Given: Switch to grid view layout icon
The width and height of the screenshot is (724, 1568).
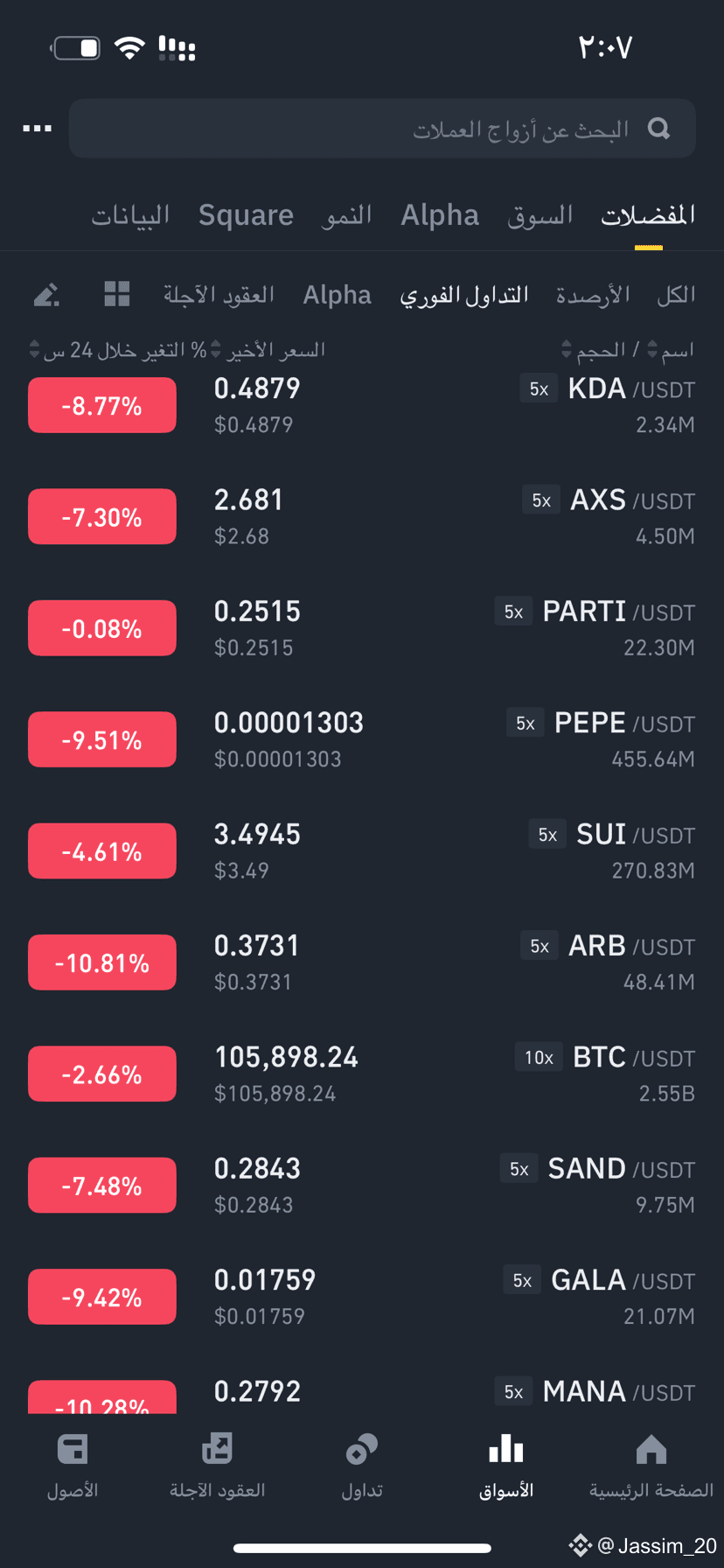Looking at the screenshot, I should [116, 294].
